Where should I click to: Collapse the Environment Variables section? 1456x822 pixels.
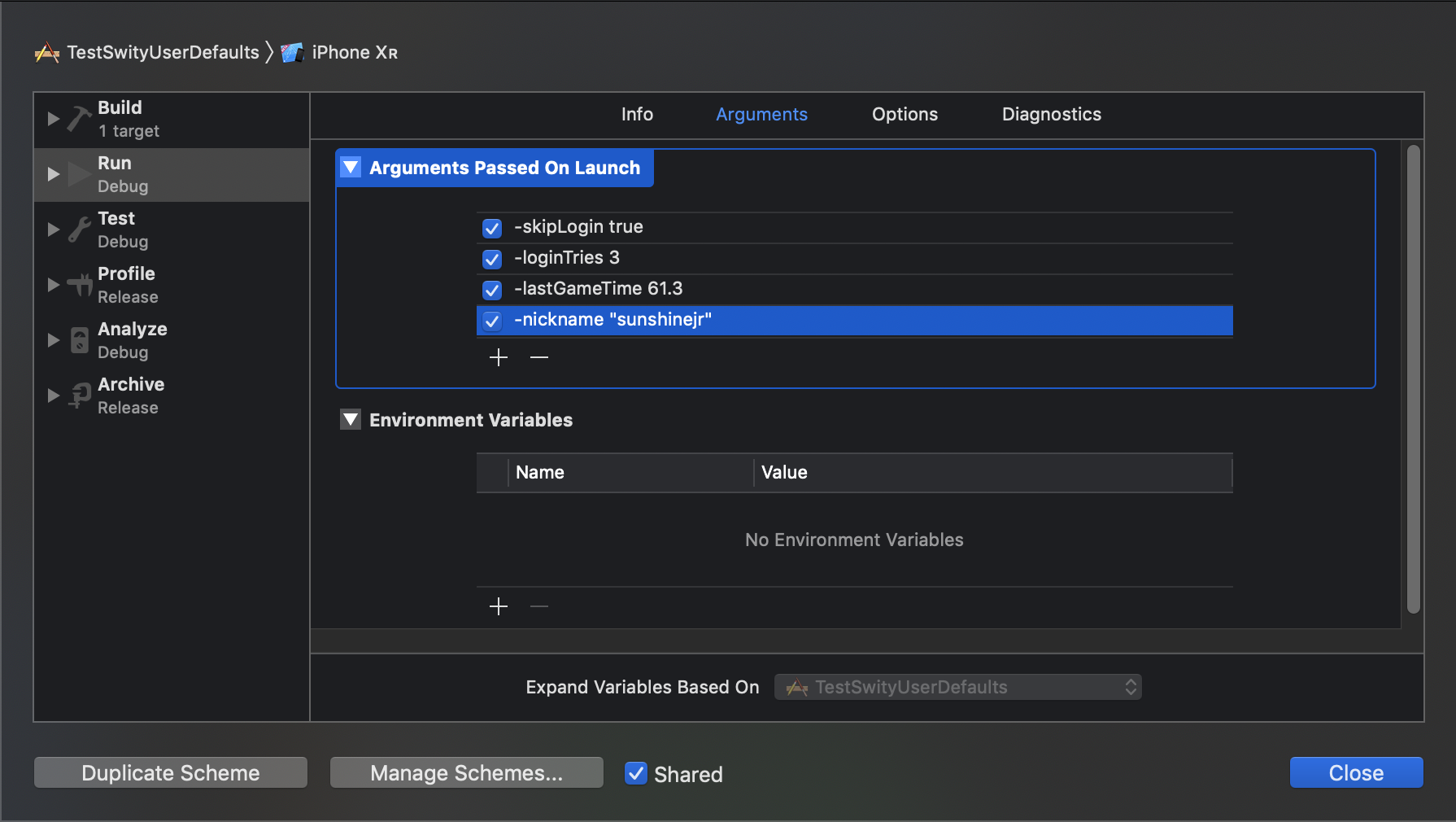click(x=351, y=420)
